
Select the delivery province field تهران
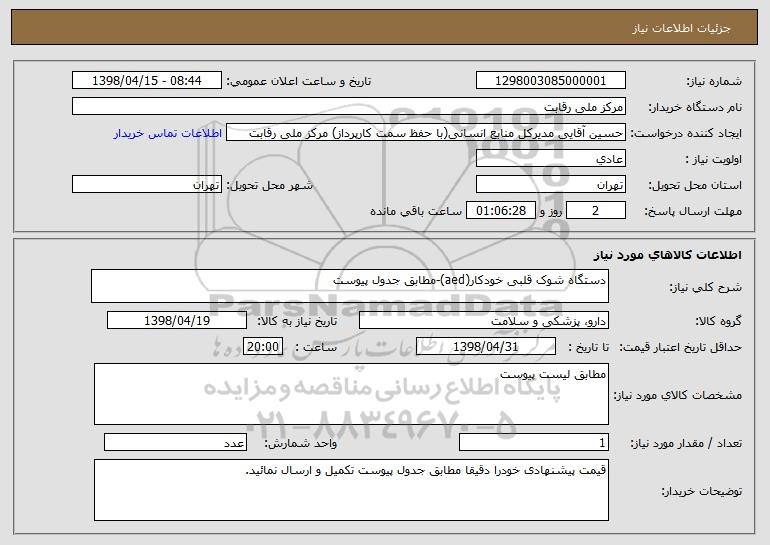(550, 185)
